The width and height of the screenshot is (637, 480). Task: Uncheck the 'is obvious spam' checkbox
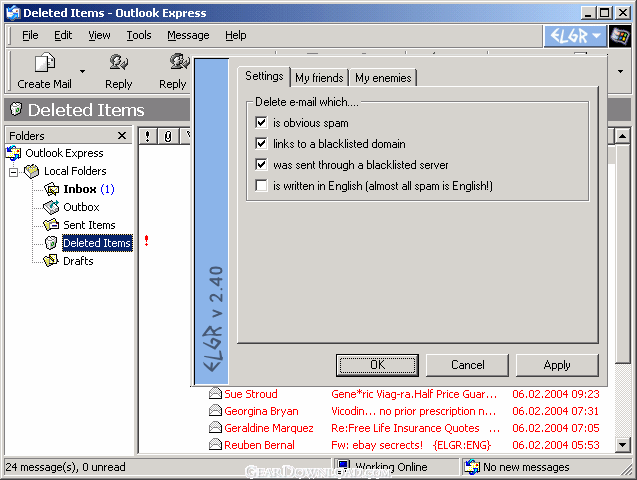pyautogui.click(x=261, y=122)
